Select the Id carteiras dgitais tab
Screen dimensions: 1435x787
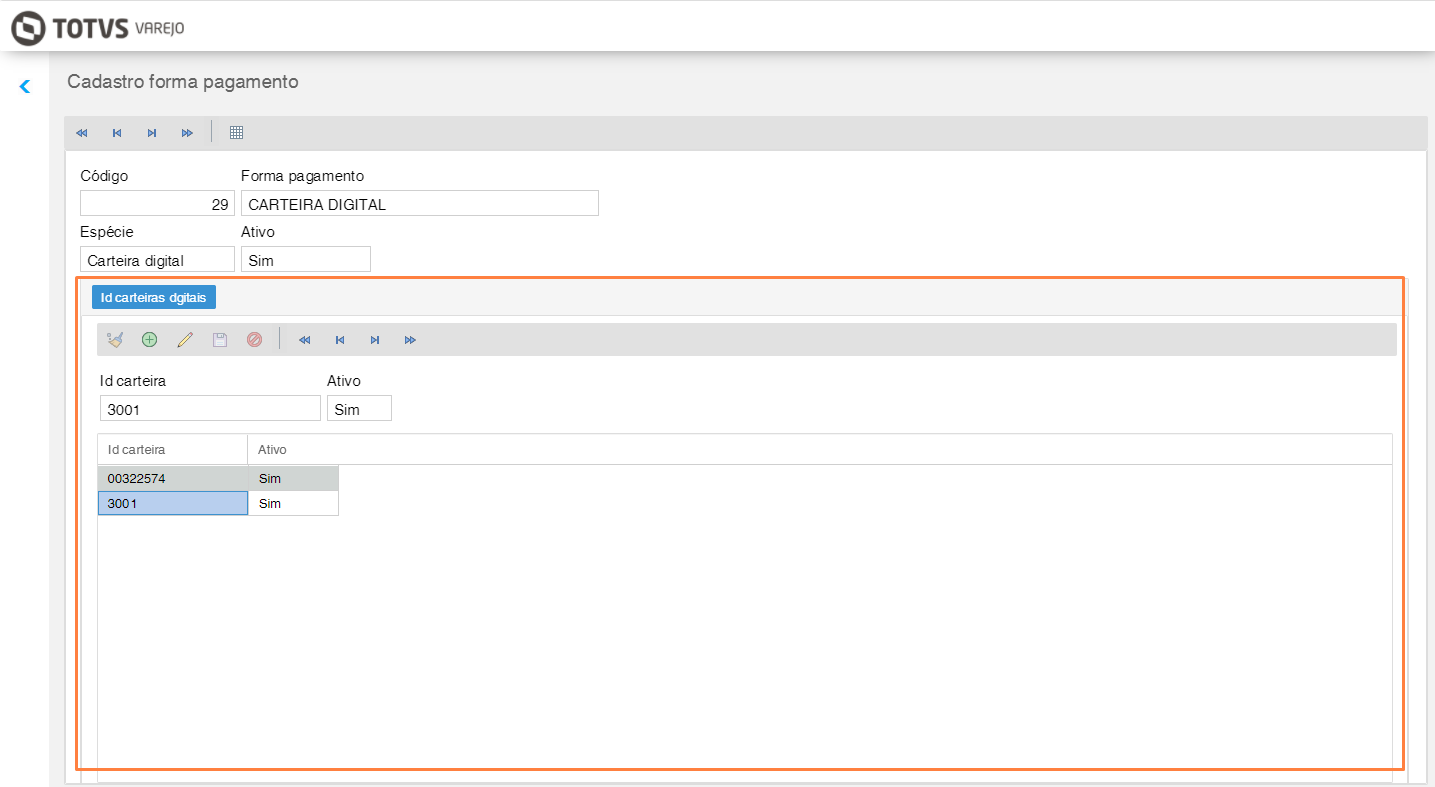154,298
